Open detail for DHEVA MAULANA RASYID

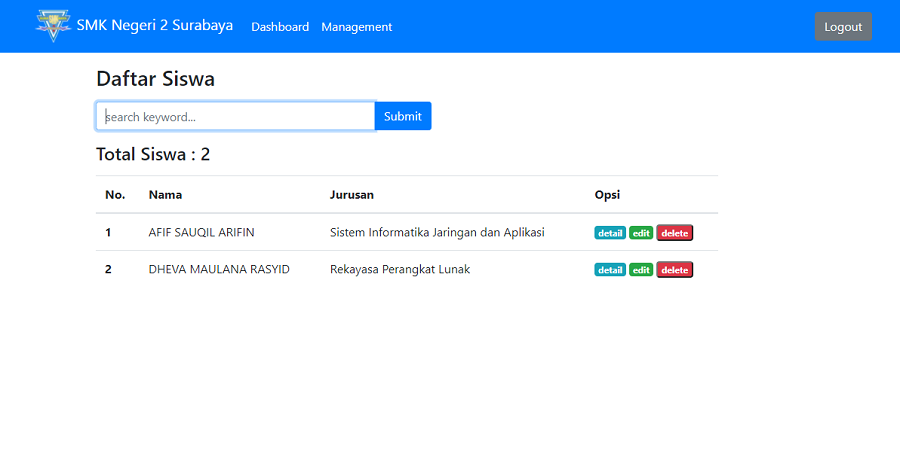(610, 270)
